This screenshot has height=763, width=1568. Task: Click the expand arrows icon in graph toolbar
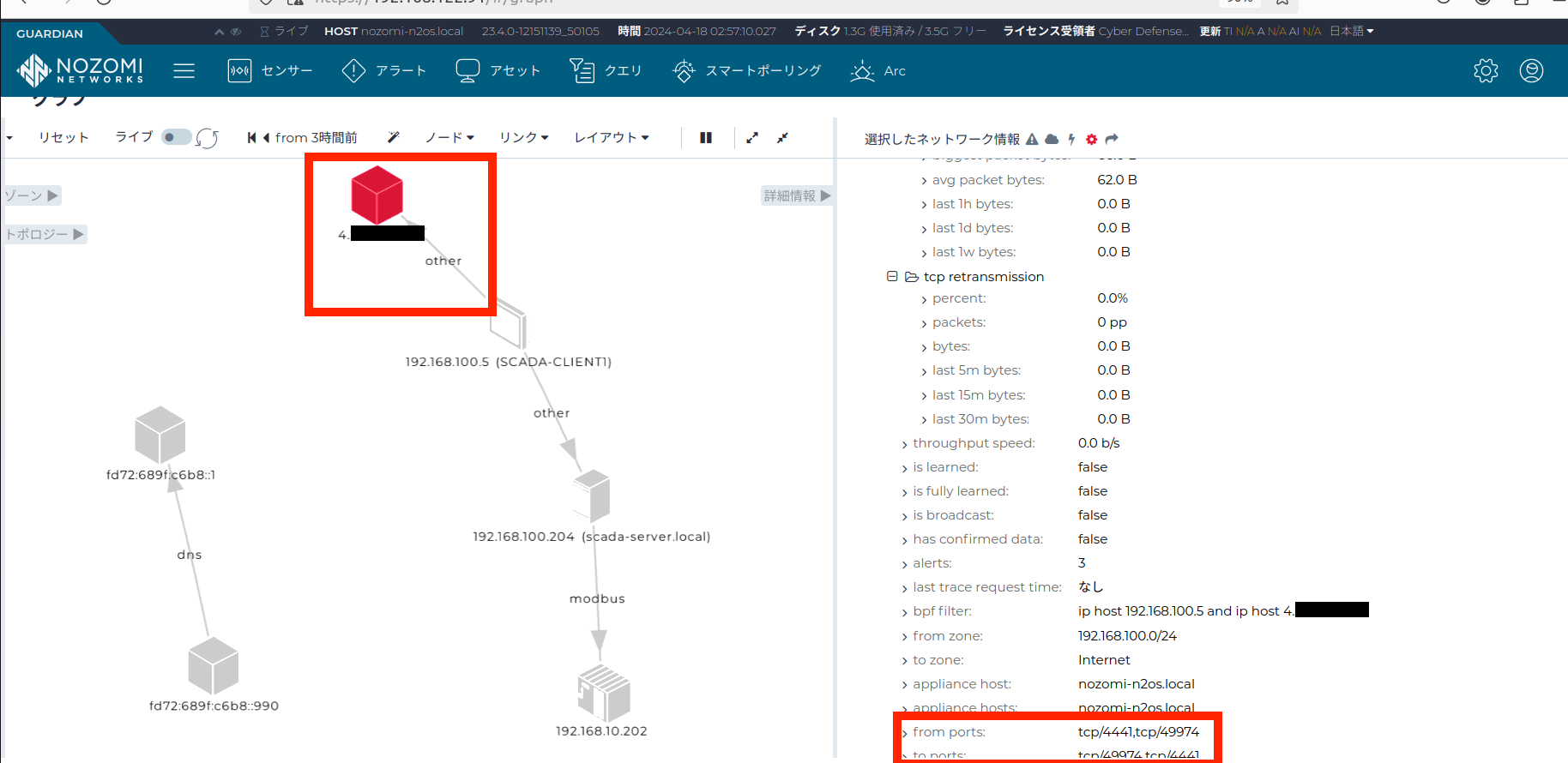coord(752,137)
